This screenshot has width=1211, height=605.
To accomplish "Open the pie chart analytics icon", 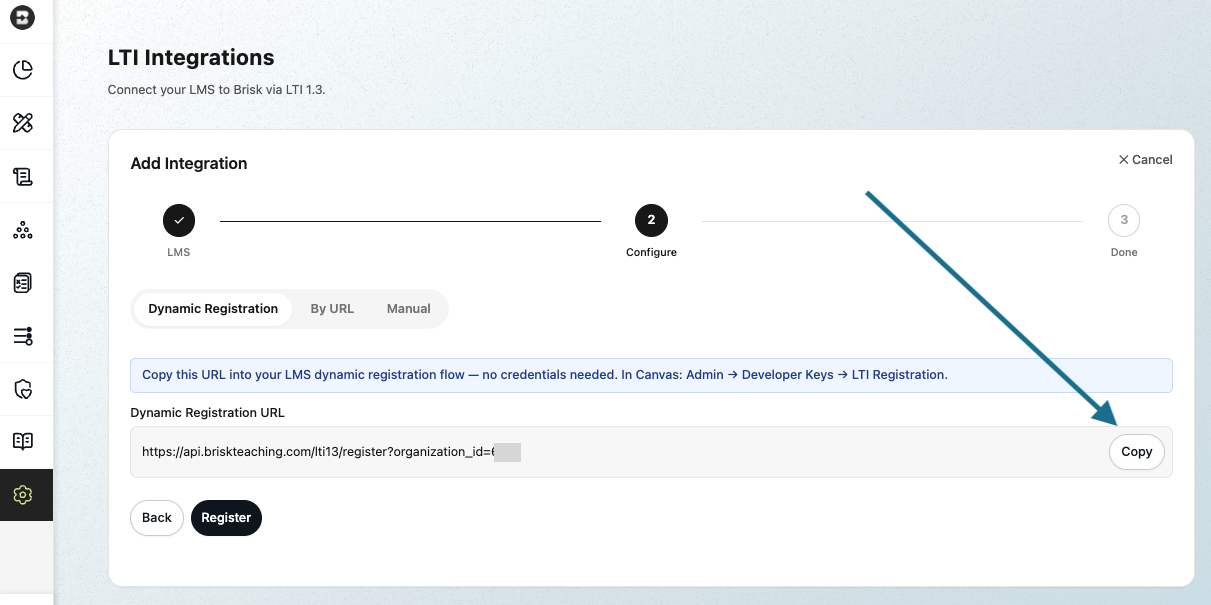I will coord(22,70).
